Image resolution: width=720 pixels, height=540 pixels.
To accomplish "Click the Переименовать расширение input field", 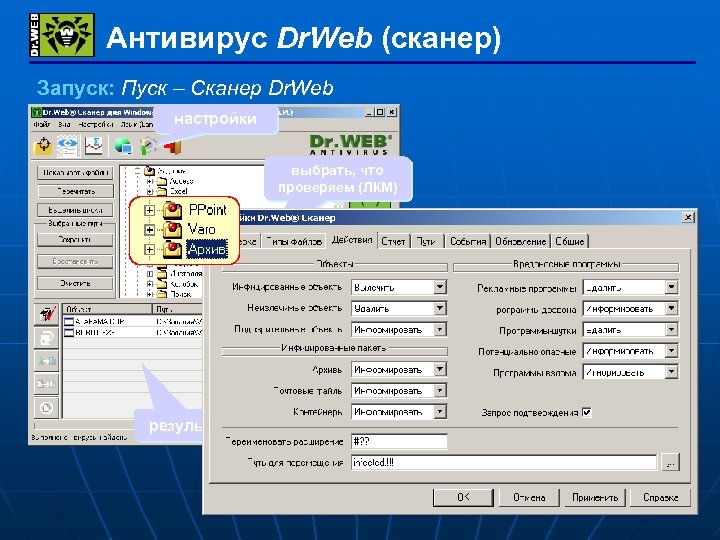I will pos(399,441).
